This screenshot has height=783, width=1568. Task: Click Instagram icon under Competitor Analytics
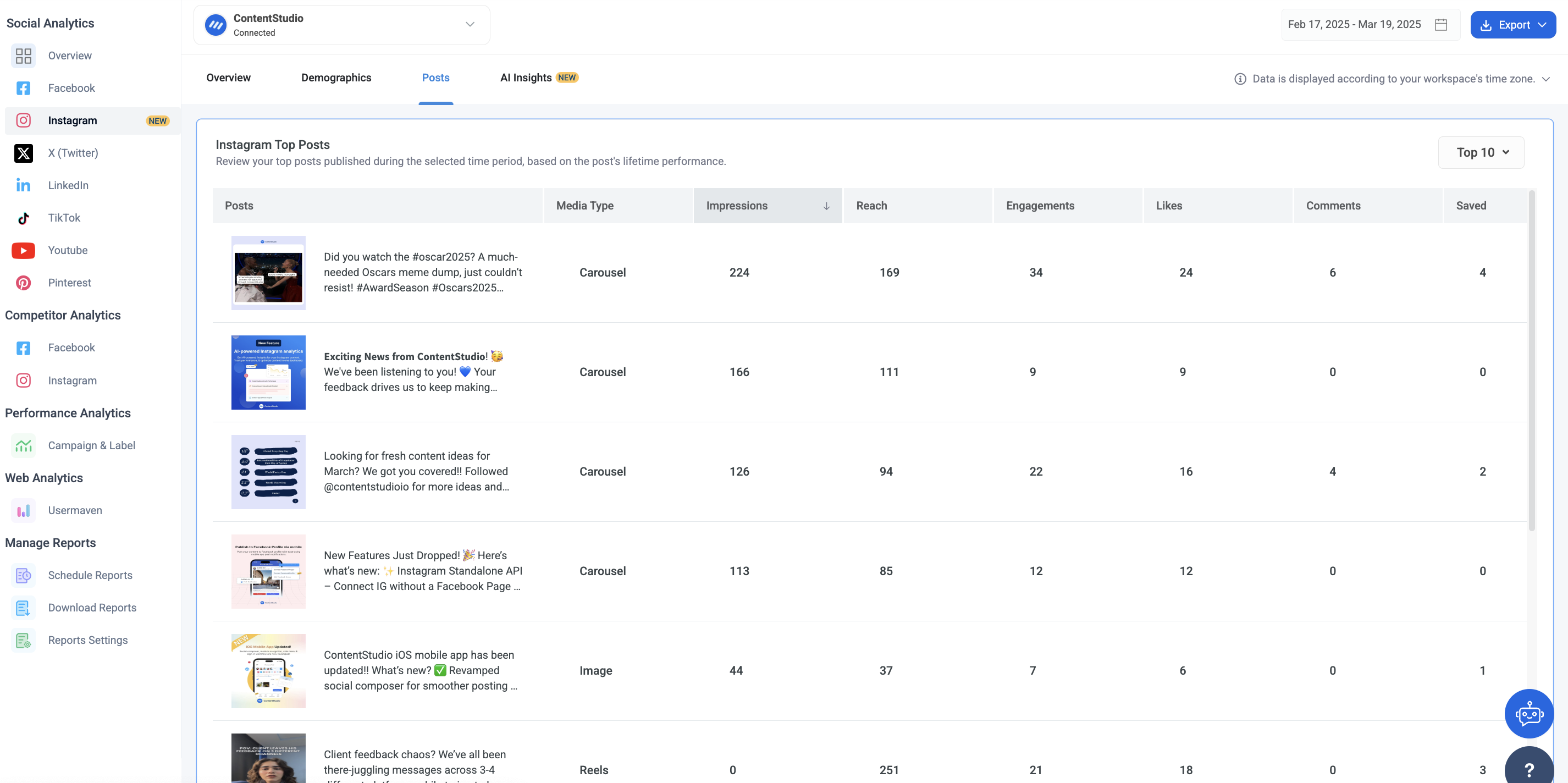tap(23, 381)
